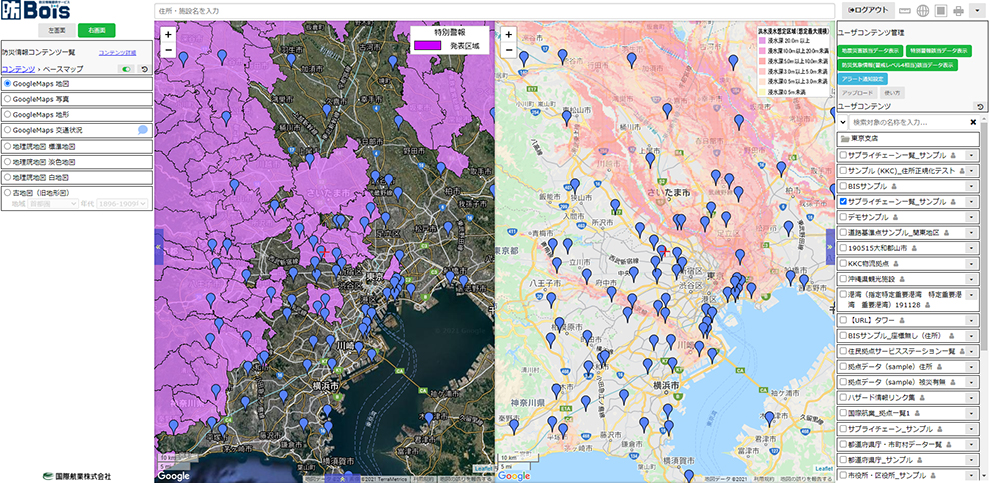The width and height of the screenshot is (990, 483).
Task: Open dropdown arrow for デモサンプル row
Action: [972, 217]
